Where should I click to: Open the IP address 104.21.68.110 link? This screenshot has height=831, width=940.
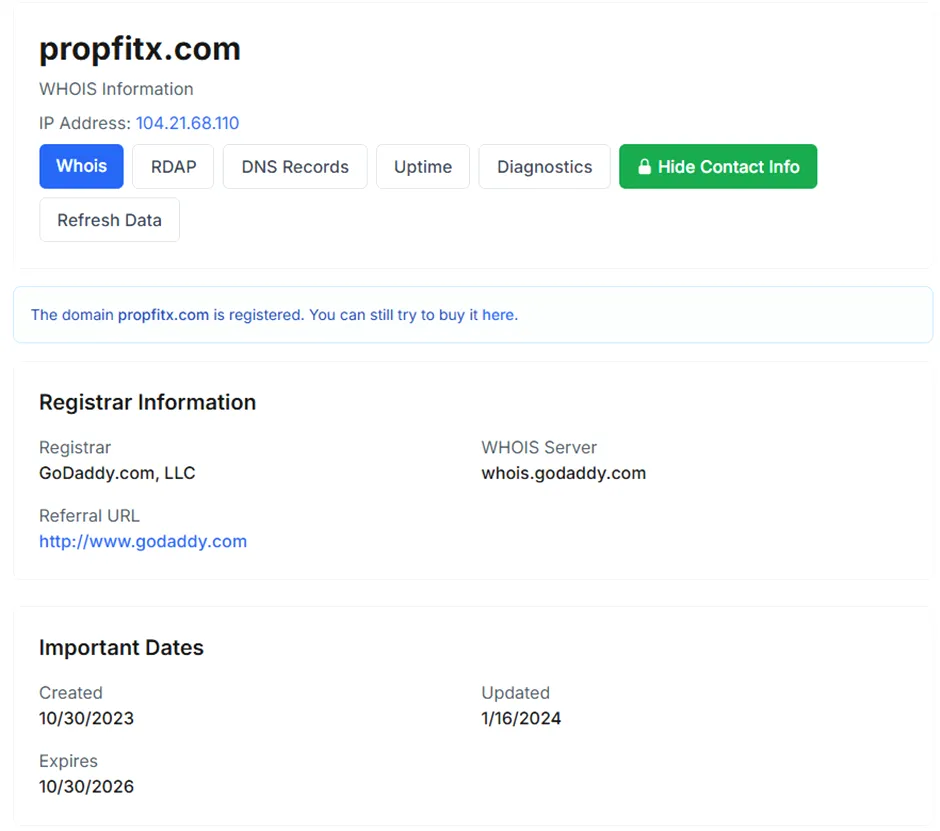pos(187,123)
